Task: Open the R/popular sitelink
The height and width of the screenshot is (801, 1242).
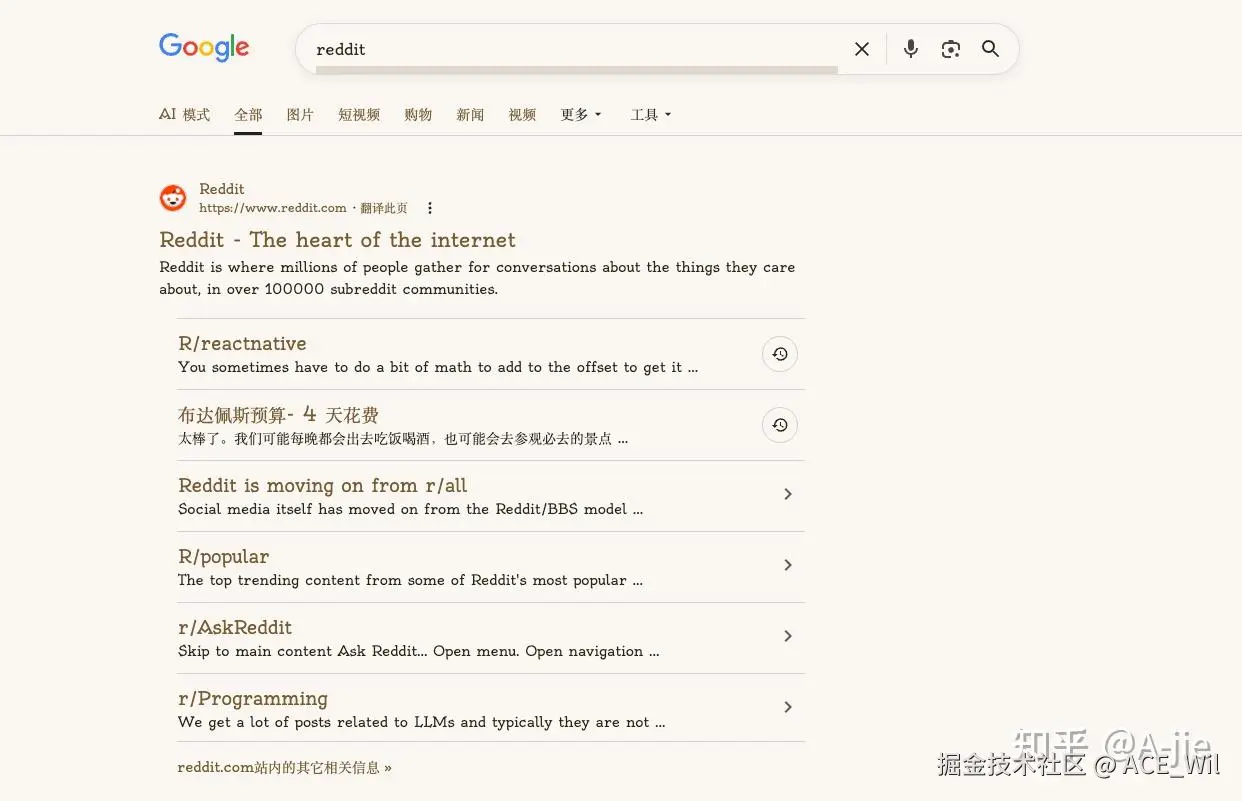Action: click(x=224, y=557)
